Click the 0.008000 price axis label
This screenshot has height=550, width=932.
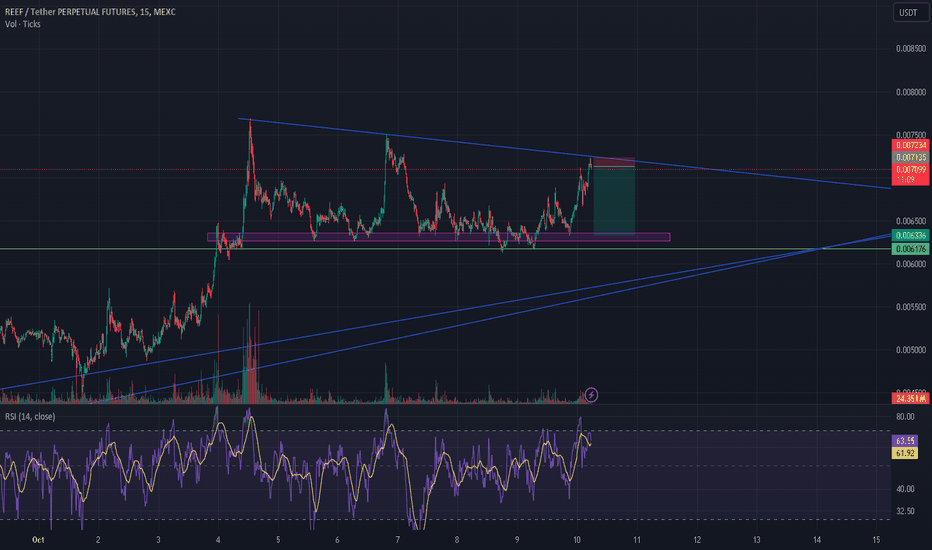911,92
